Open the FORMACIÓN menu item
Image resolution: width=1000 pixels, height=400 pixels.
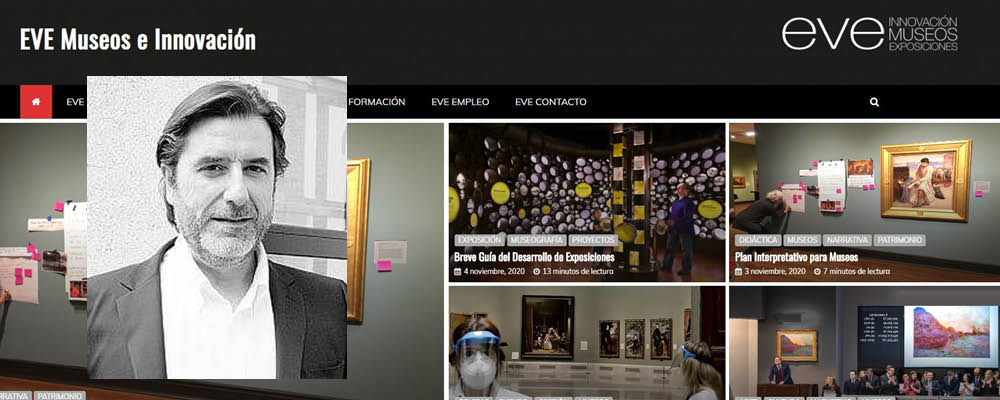click(x=376, y=102)
